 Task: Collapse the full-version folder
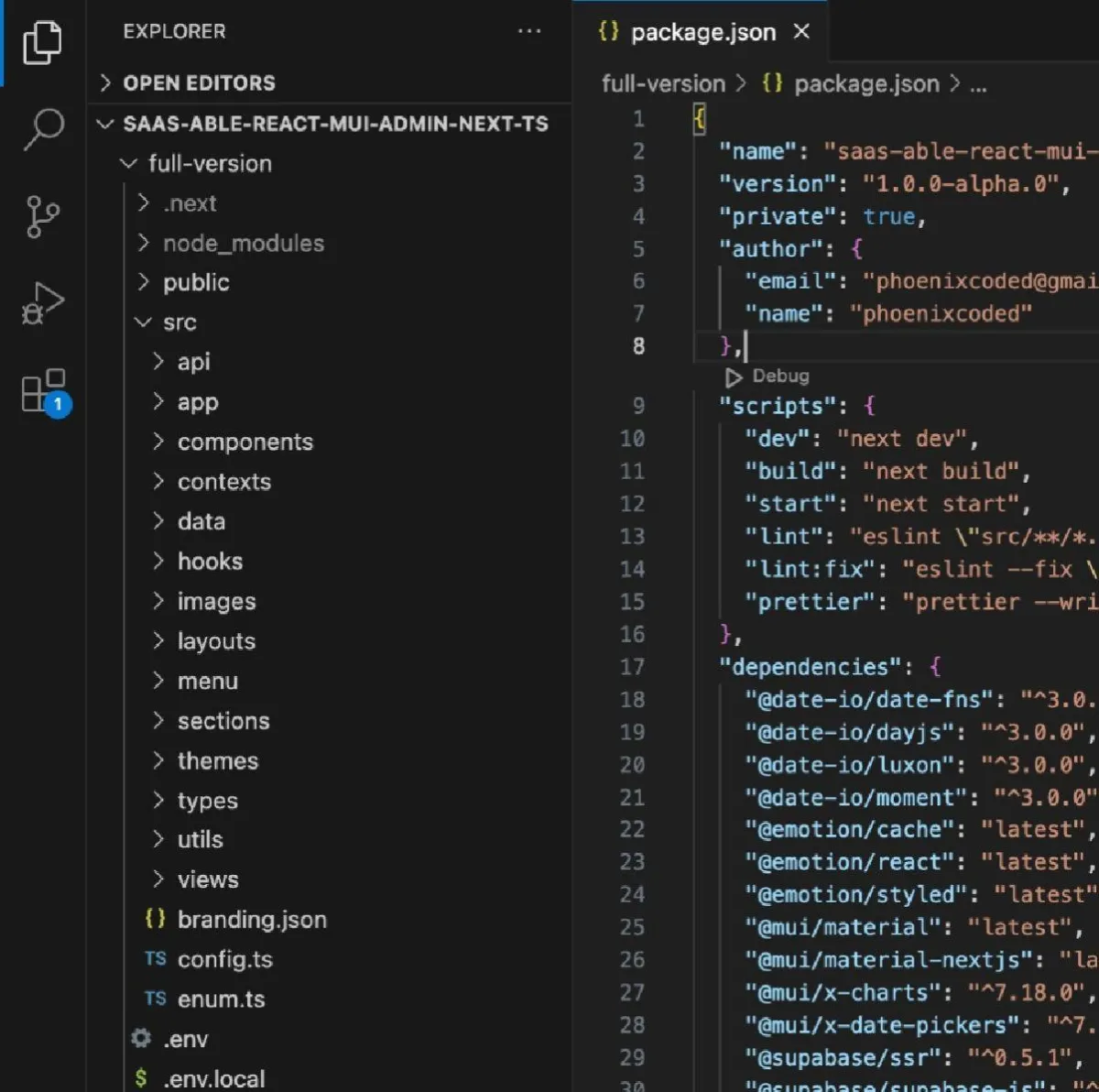point(210,163)
